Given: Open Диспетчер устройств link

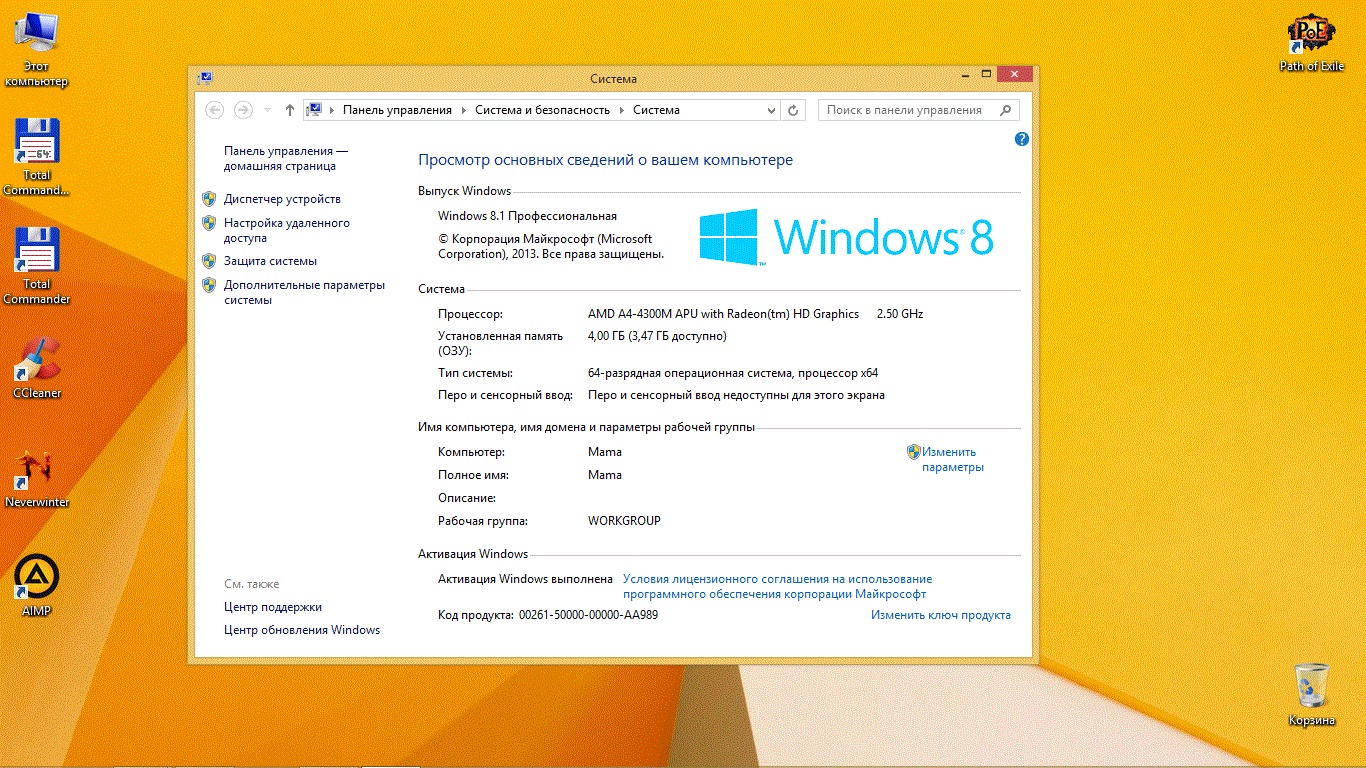Looking at the screenshot, I should 282,199.
